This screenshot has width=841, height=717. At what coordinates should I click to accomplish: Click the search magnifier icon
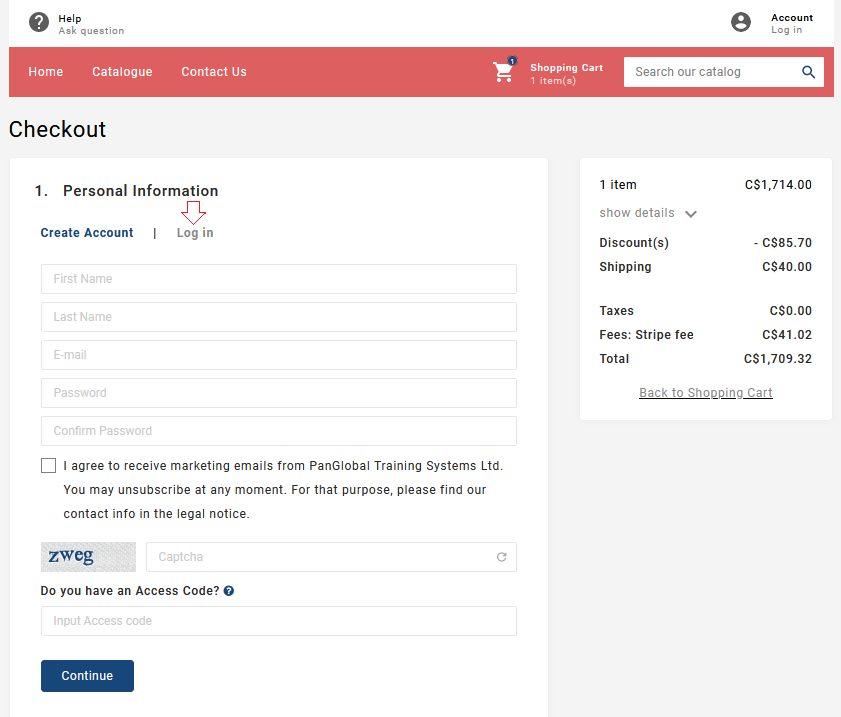point(808,72)
